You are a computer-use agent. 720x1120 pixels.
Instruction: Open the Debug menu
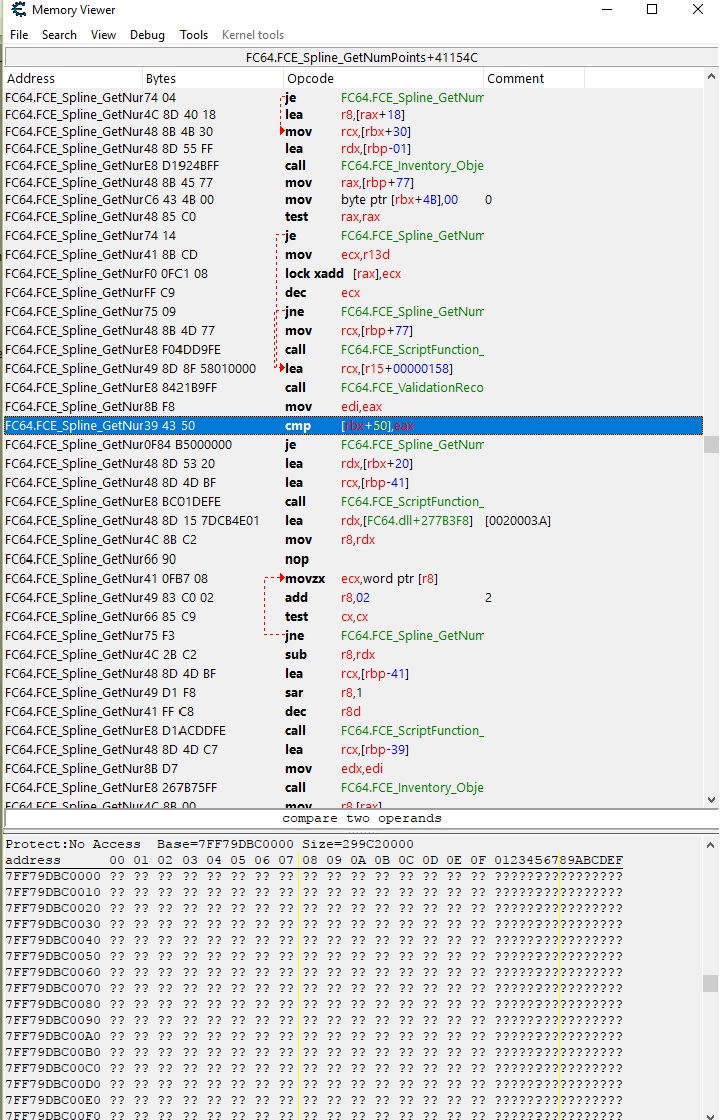(147, 35)
